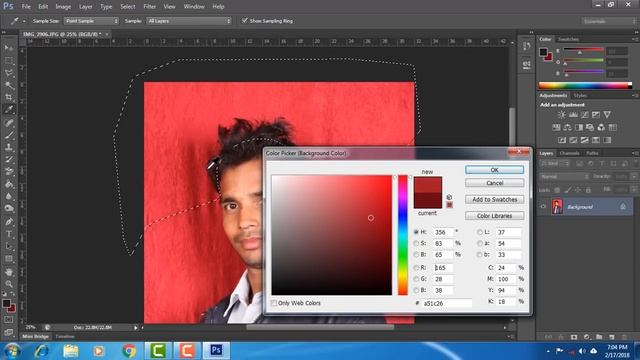Switch to the Channels tab
The image size is (640, 360).
[x=569, y=153]
